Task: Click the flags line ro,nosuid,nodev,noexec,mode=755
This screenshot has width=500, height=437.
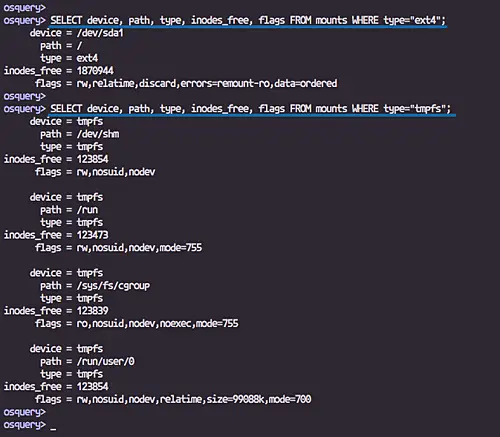Action: tap(137, 323)
